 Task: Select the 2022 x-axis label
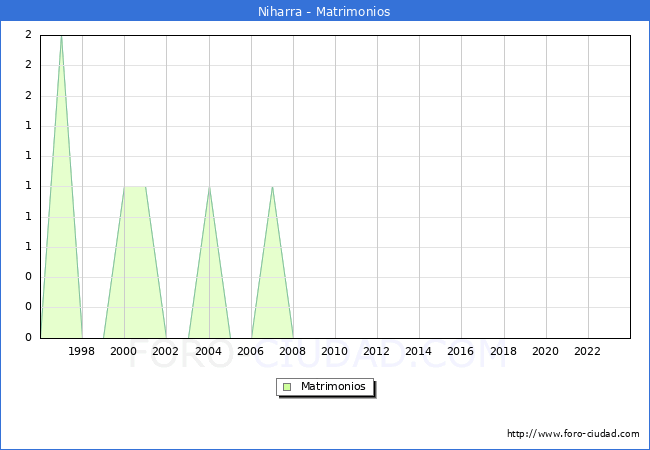pyautogui.click(x=587, y=351)
